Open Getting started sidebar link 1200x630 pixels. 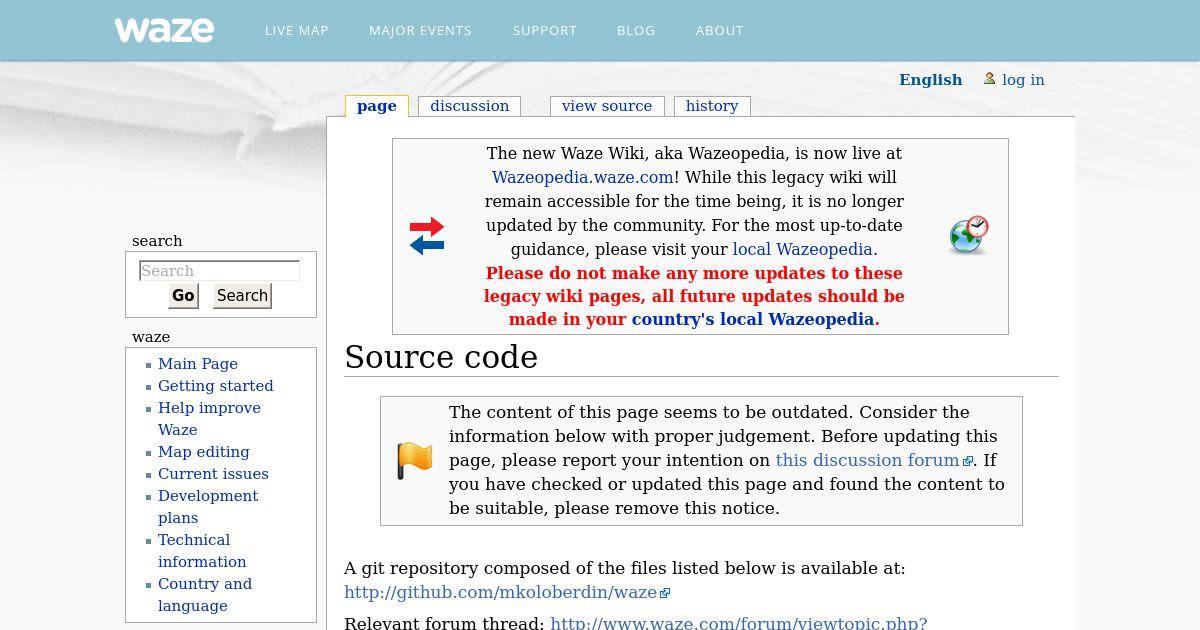pyautogui.click(x=216, y=386)
